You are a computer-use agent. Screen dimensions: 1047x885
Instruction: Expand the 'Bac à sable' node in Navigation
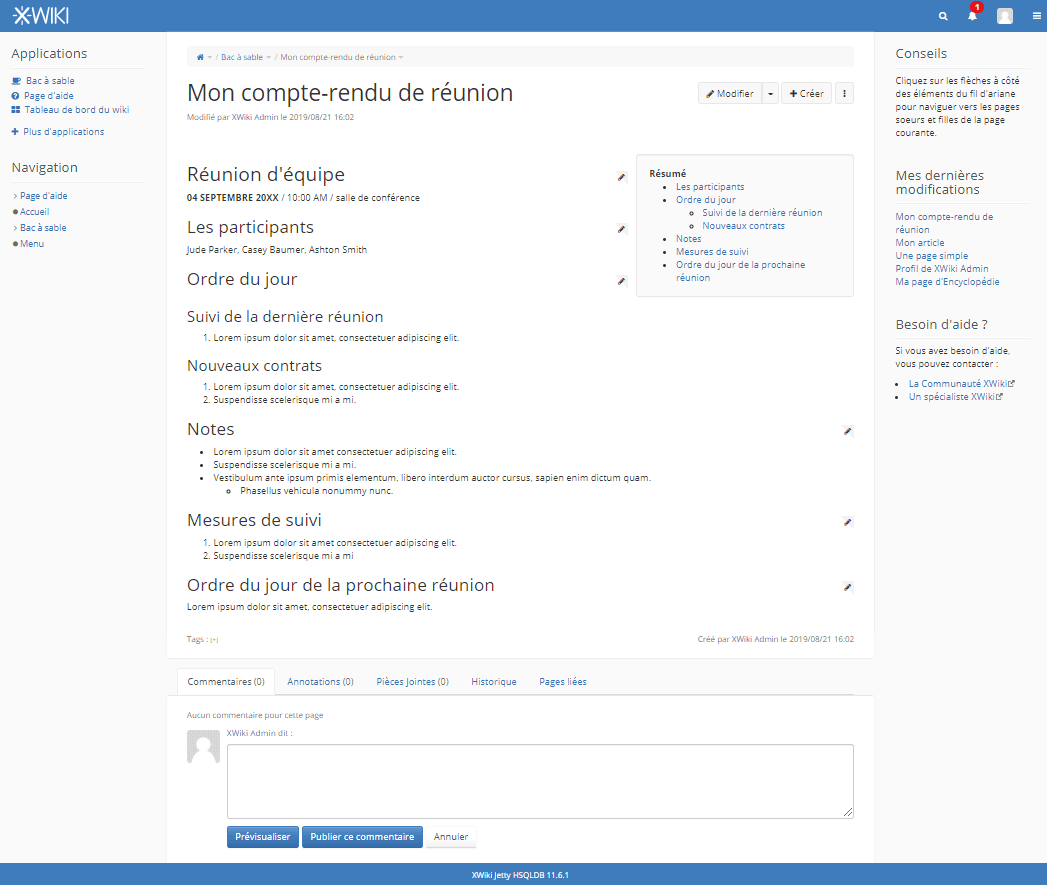pyautogui.click(x=15, y=228)
